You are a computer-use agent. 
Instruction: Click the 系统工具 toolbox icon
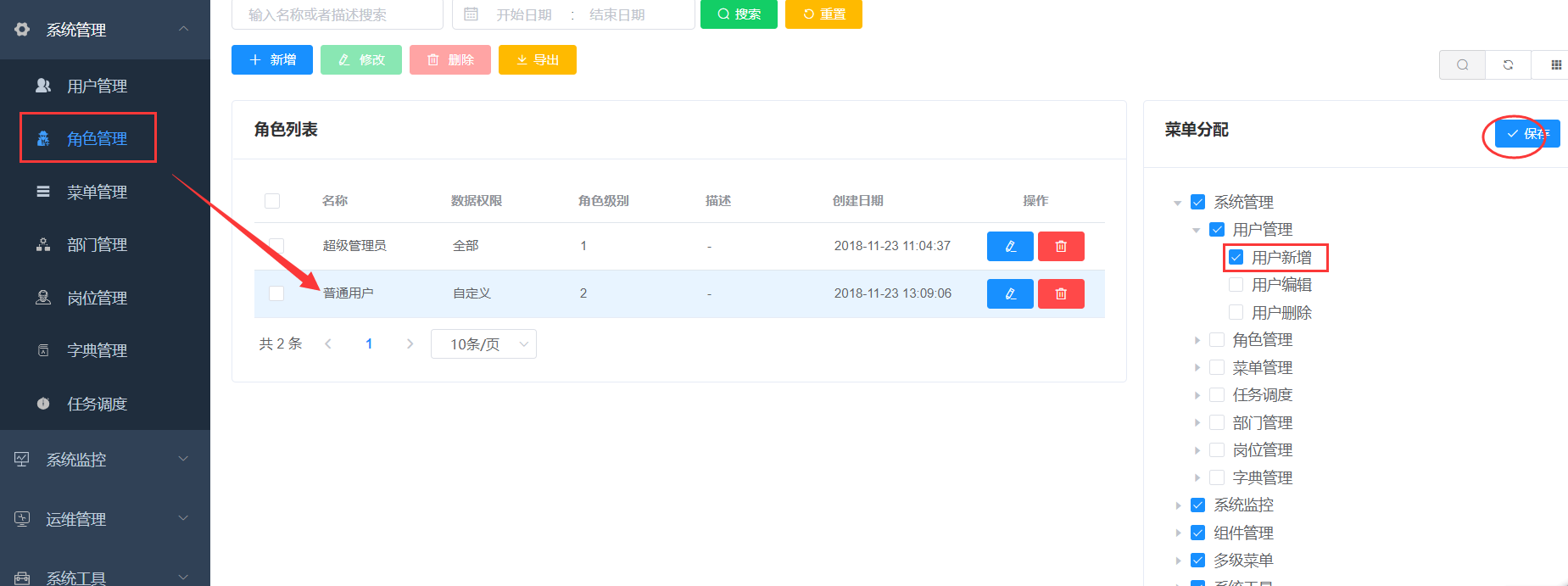[22, 578]
